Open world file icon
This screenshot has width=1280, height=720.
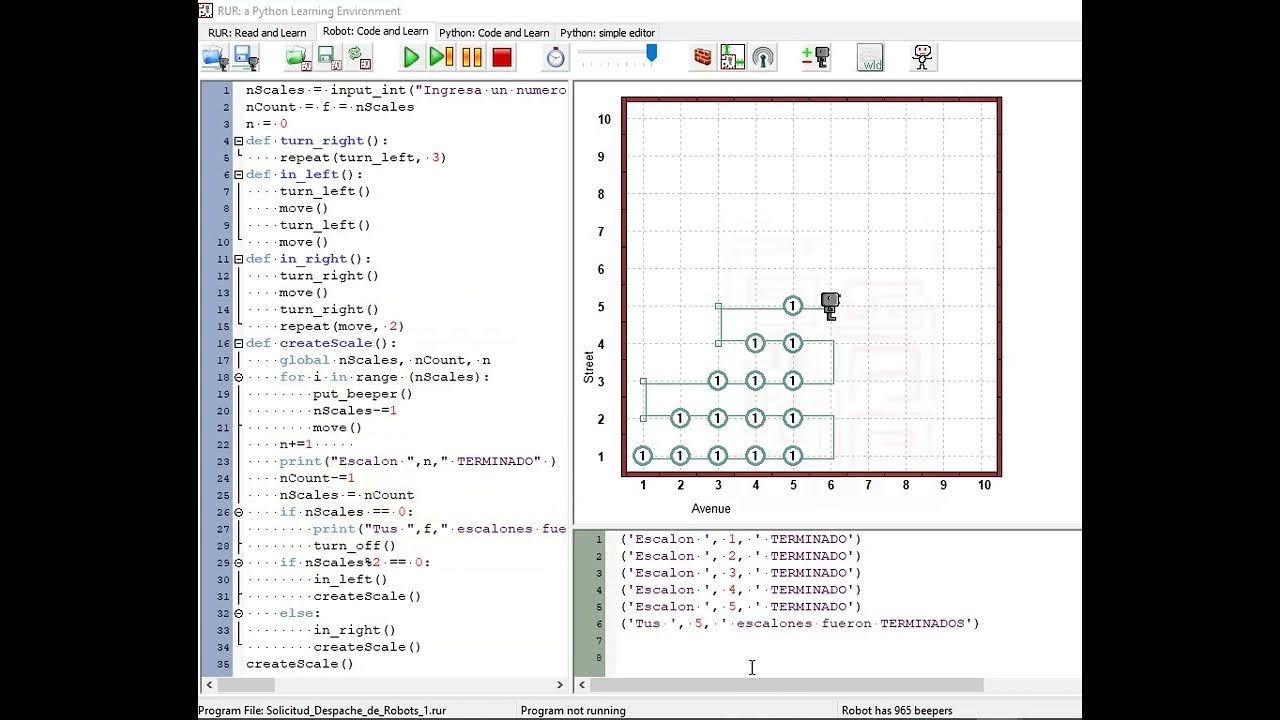coord(298,58)
